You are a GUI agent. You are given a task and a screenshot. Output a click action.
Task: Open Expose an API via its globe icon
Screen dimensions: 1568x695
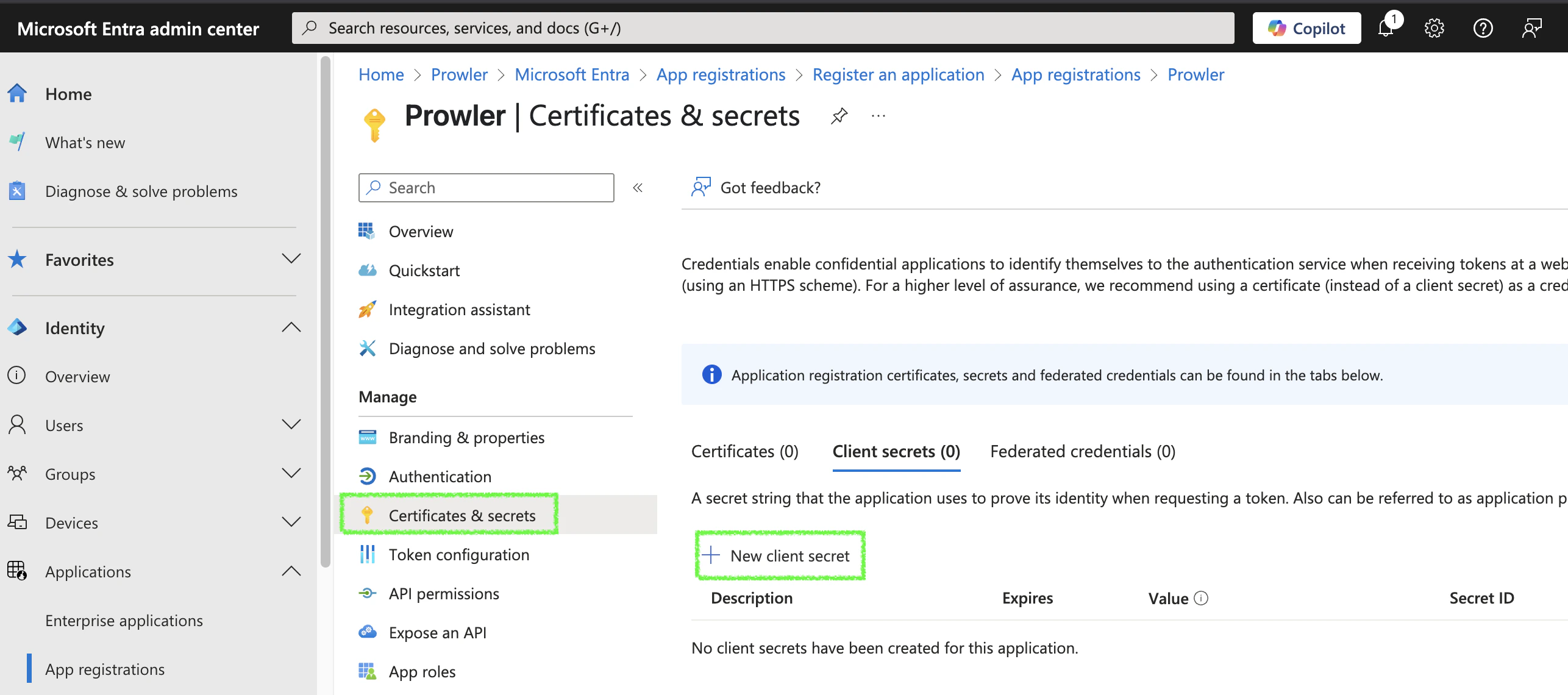(368, 632)
